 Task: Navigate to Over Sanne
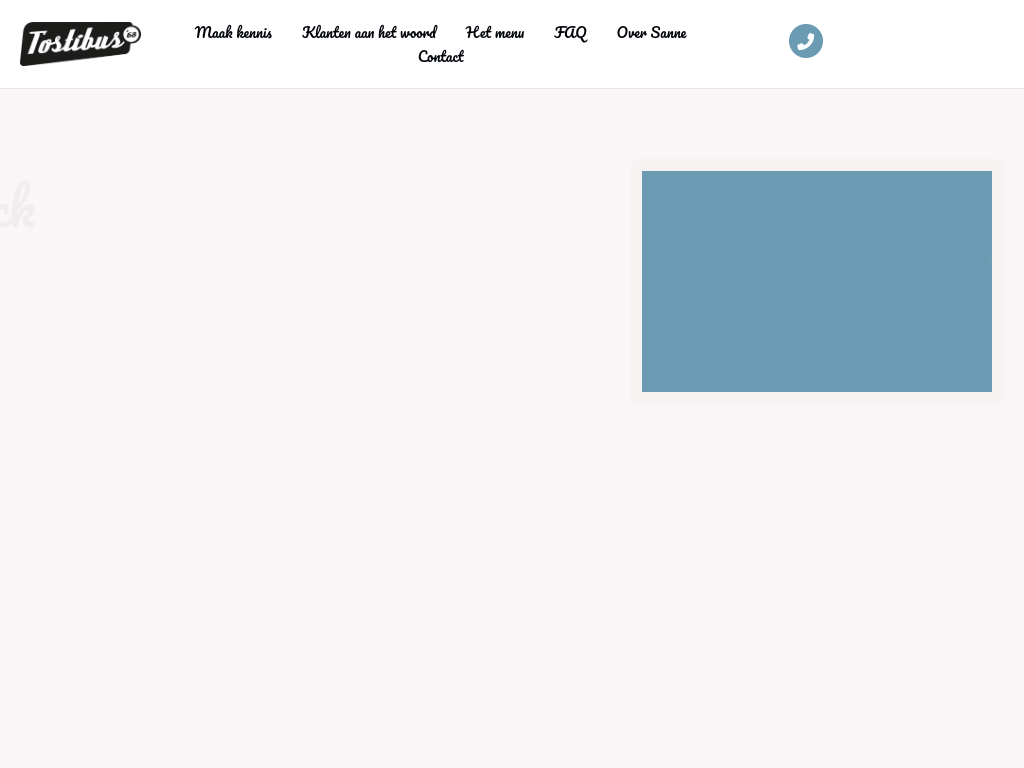651,33
